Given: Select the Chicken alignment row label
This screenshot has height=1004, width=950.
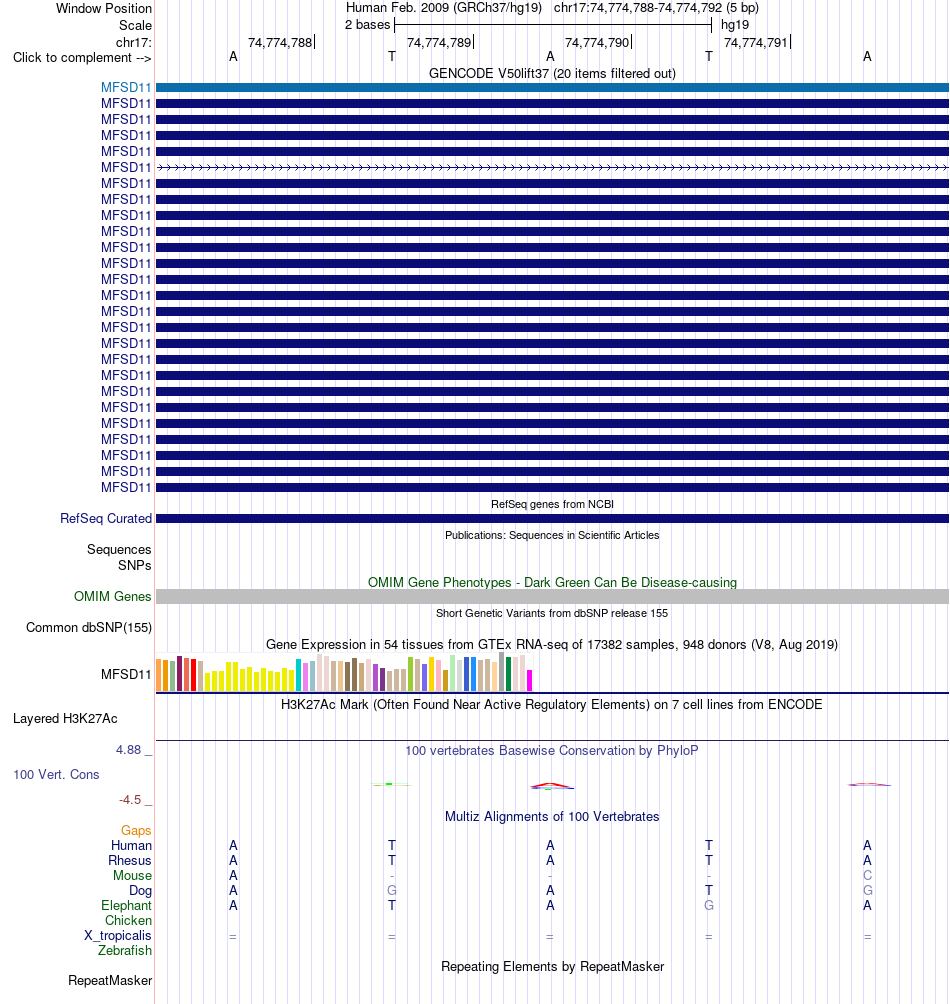Looking at the screenshot, I should point(129,920).
